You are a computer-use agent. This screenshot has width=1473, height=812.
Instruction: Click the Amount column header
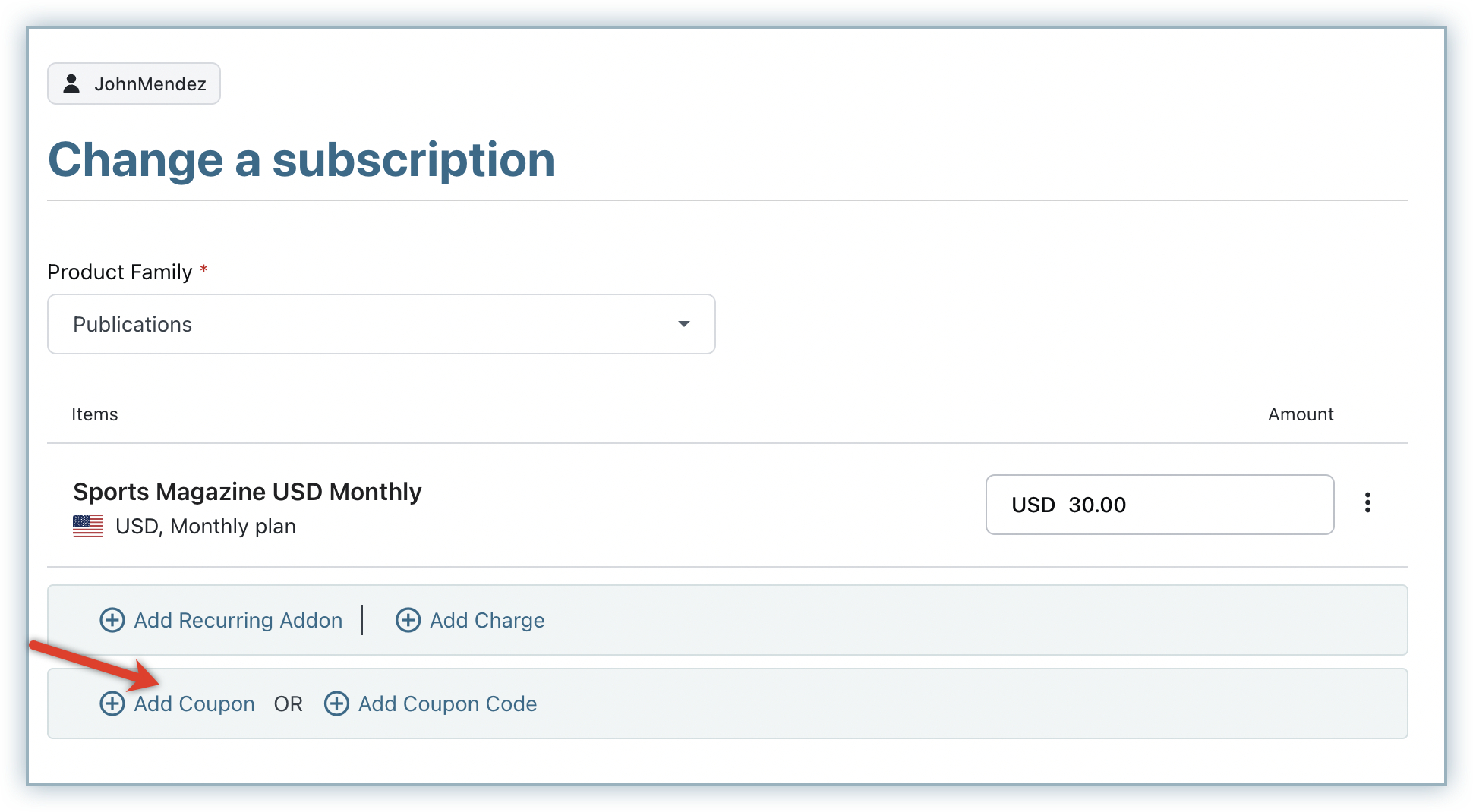click(x=1300, y=414)
